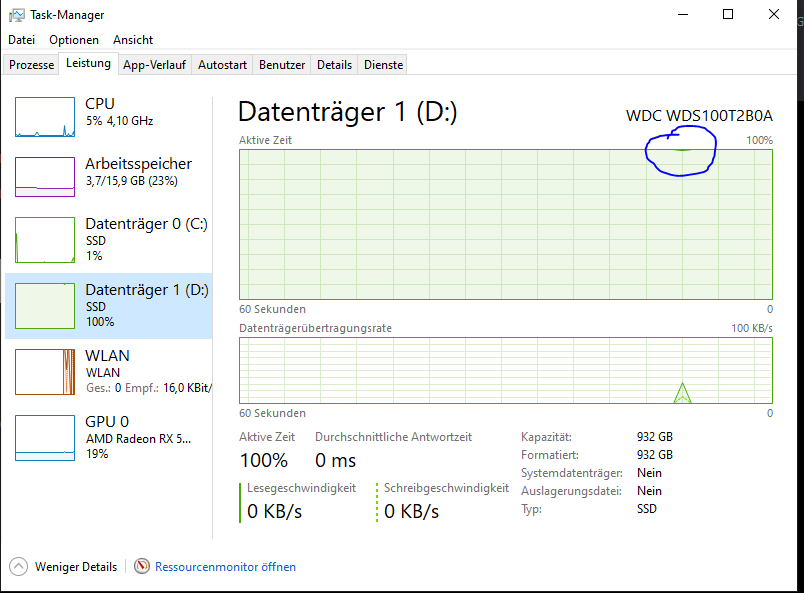Click the 0 ms Antwortzeit value
This screenshot has height=593, width=804.
click(x=335, y=461)
